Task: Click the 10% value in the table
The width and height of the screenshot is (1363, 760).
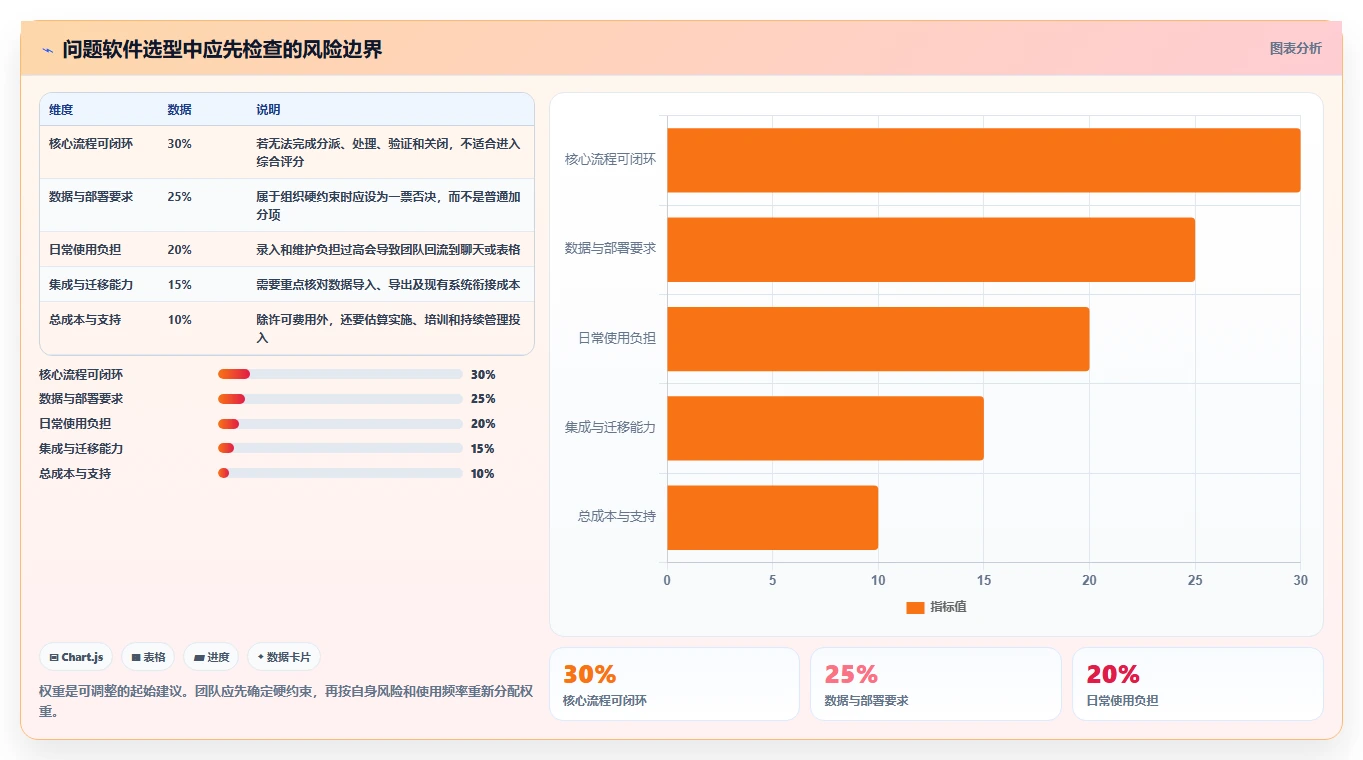Action: (x=180, y=320)
